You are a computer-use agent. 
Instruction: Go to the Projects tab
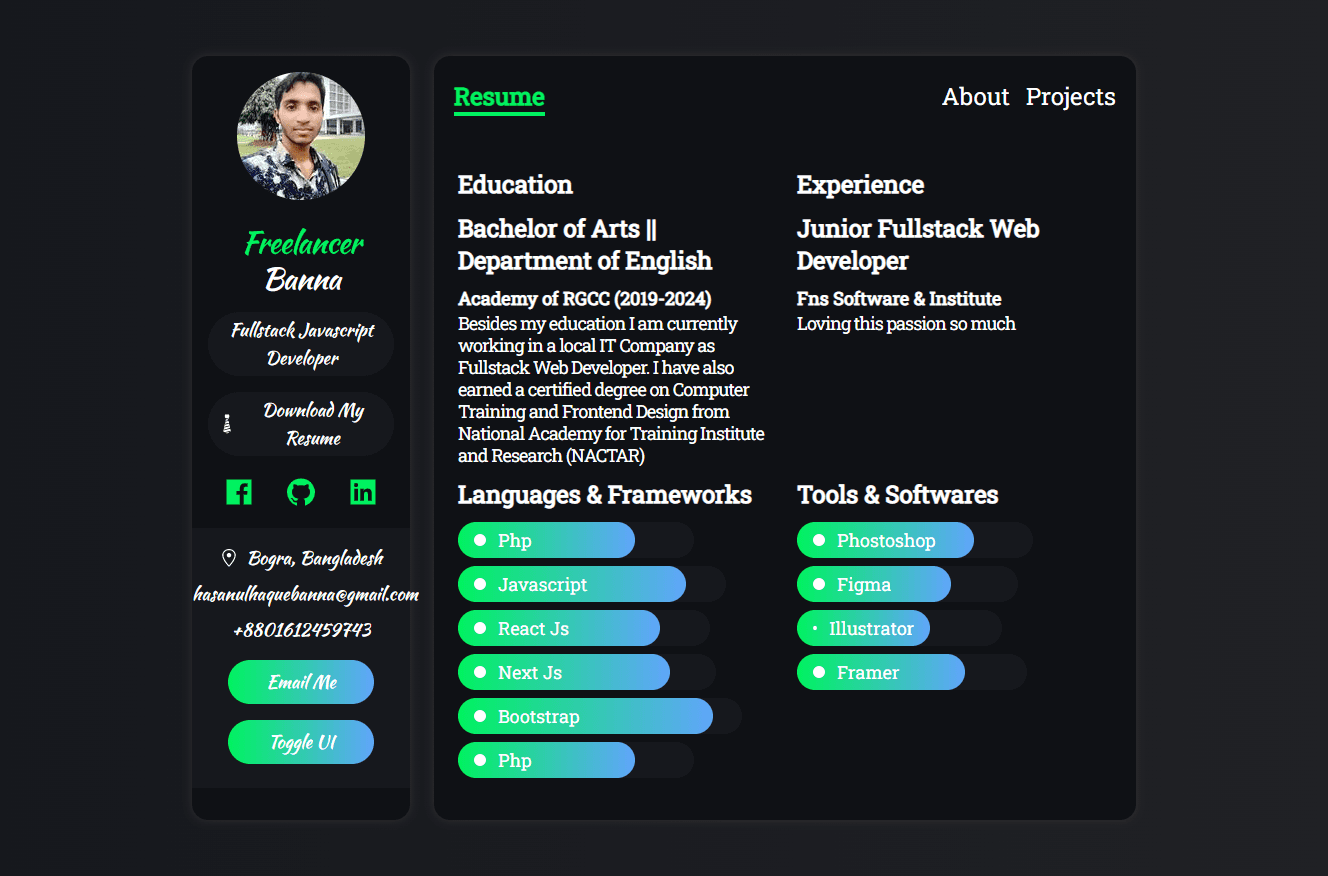pos(1070,97)
